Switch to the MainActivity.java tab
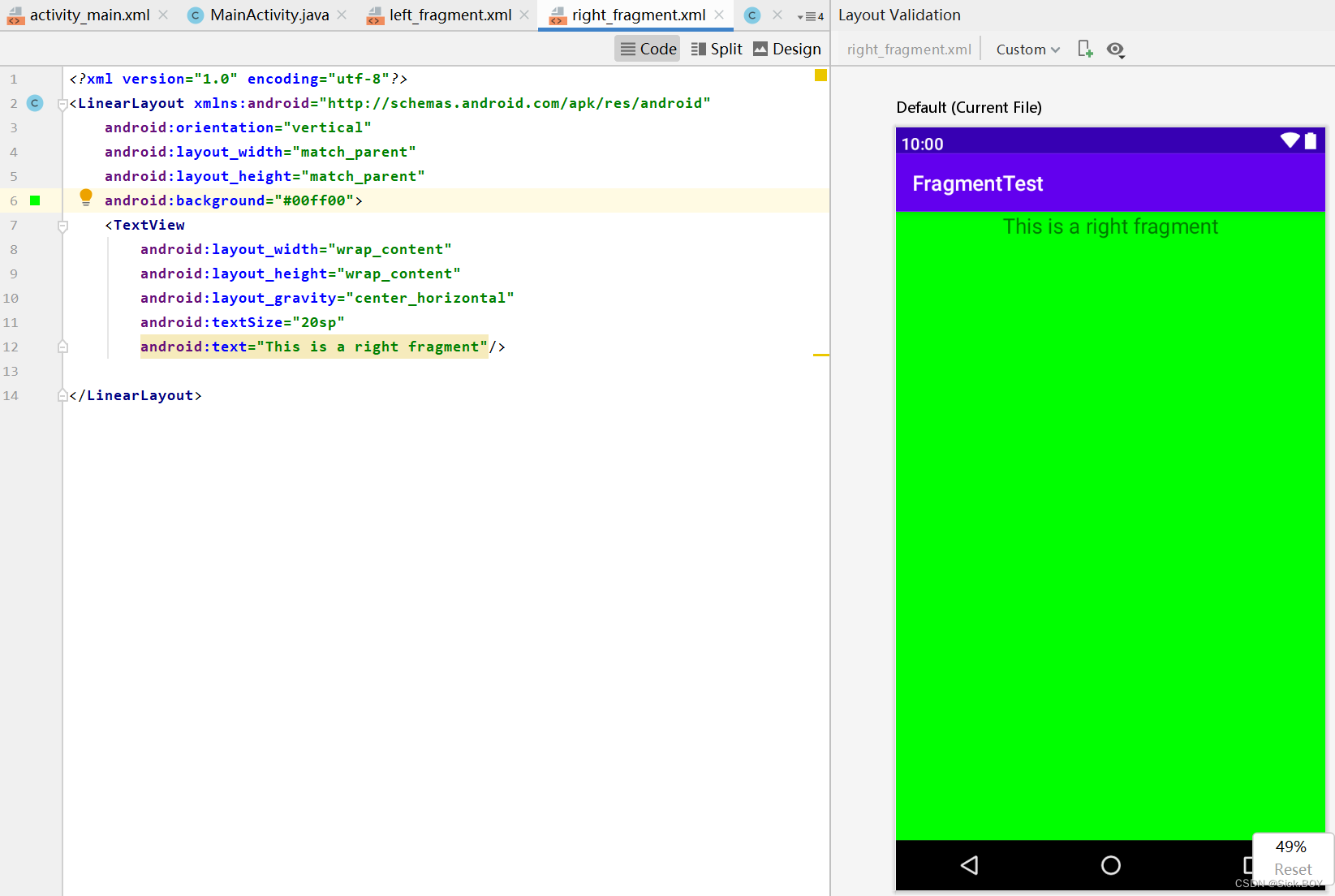1335x896 pixels. tap(268, 15)
